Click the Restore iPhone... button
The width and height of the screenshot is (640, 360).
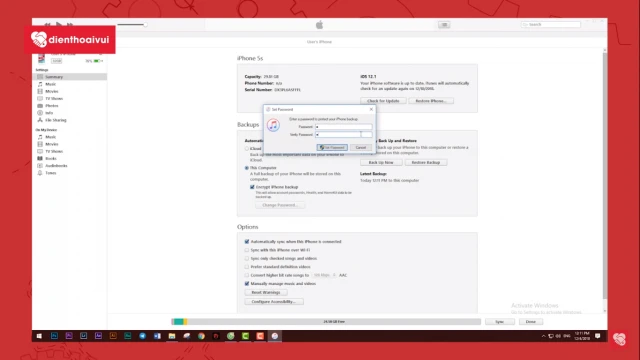pos(431,101)
